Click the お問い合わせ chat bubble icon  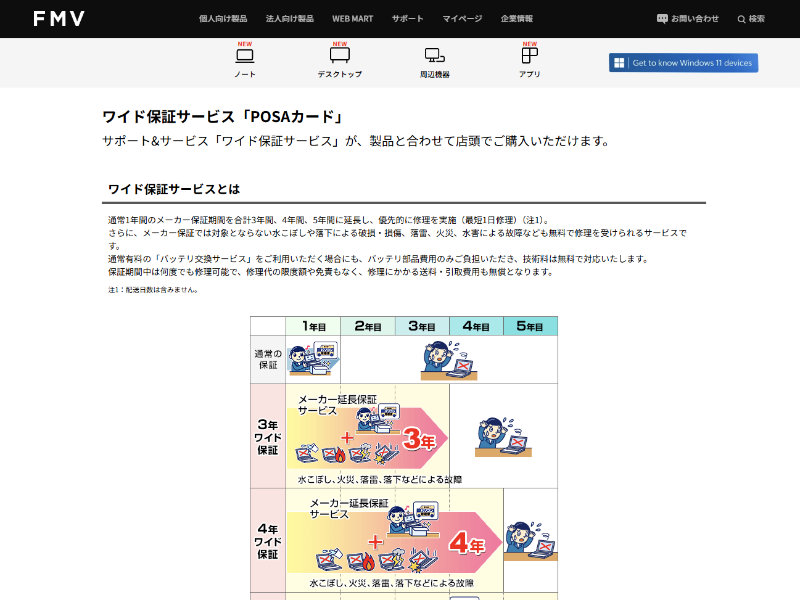(x=662, y=18)
